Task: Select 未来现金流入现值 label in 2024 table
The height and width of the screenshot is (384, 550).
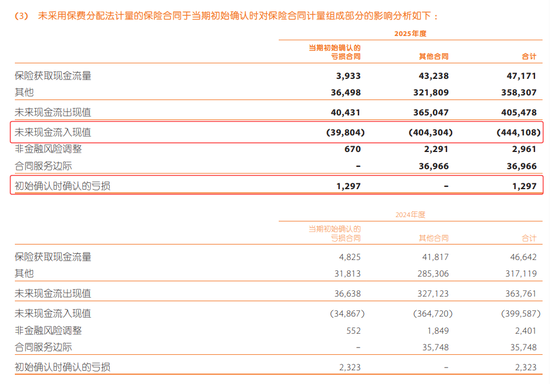Action: [53, 314]
